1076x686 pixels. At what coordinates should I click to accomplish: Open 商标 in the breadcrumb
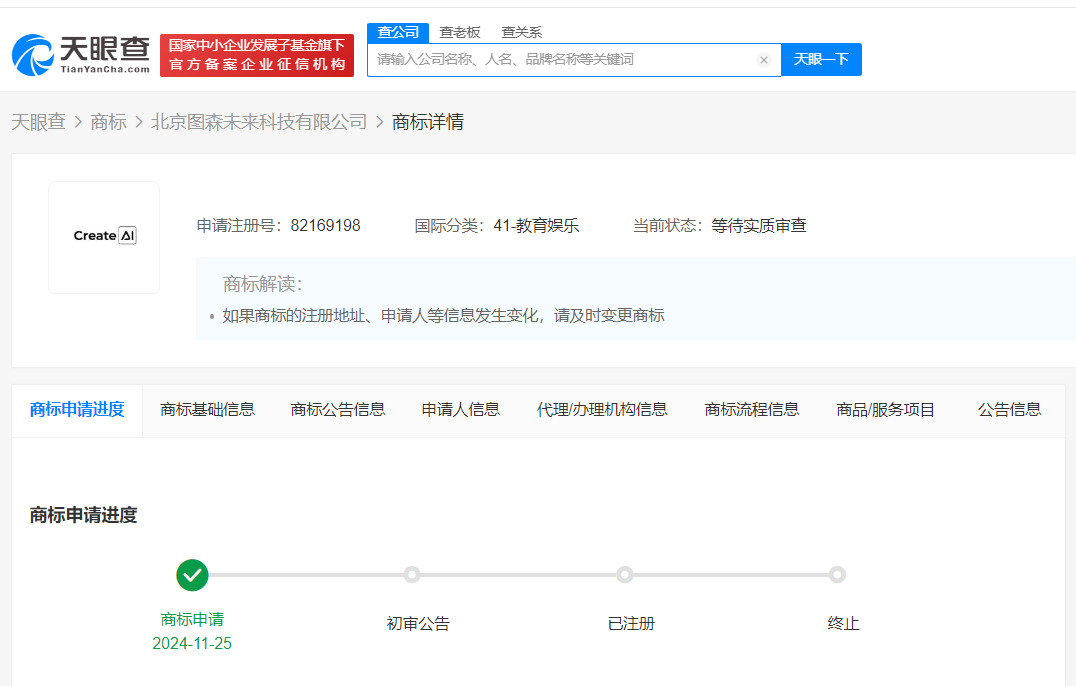click(108, 122)
